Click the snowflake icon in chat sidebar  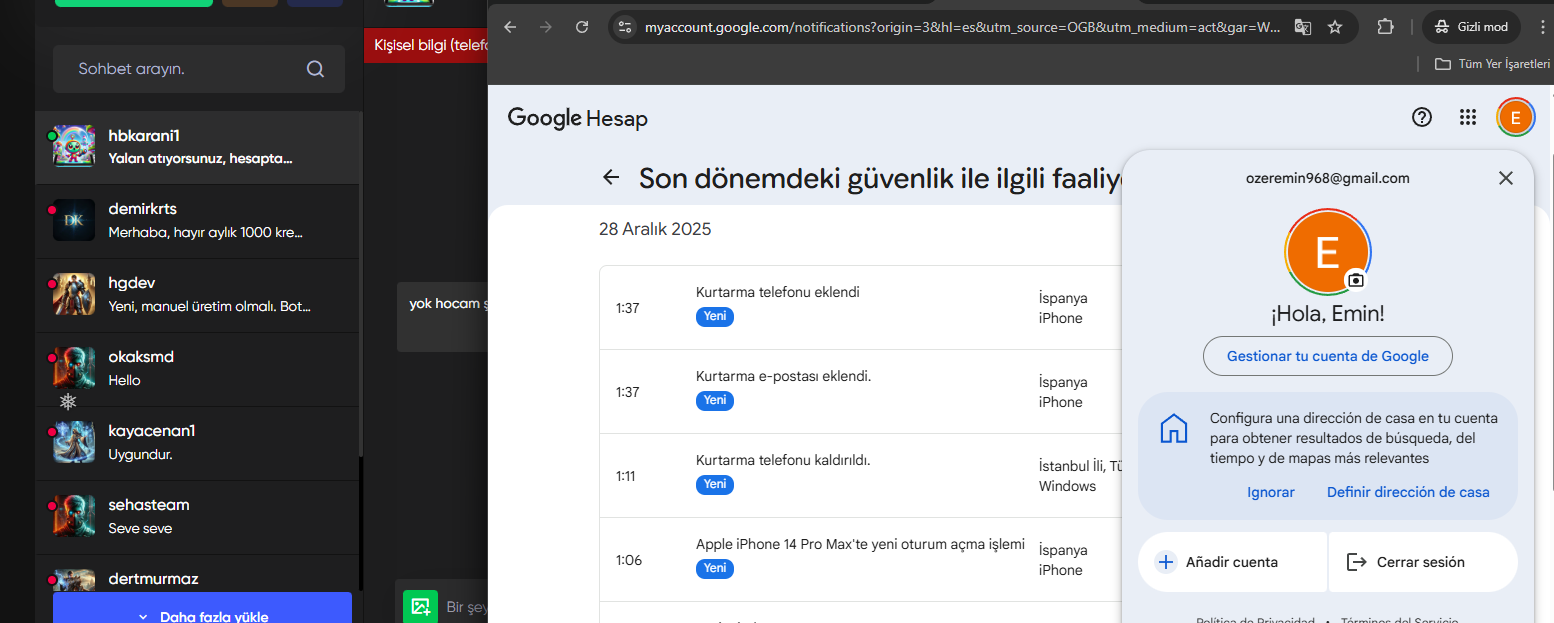click(x=68, y=401)
